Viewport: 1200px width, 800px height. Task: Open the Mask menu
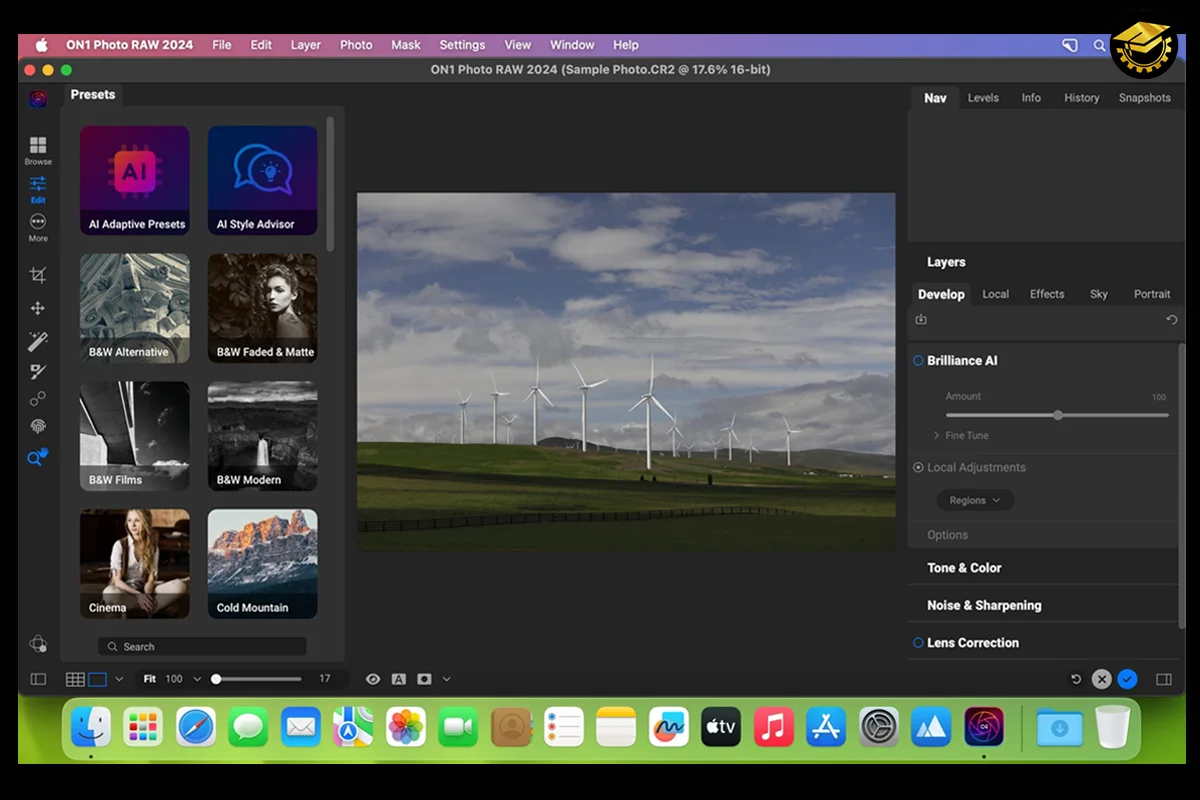point(406,45)
